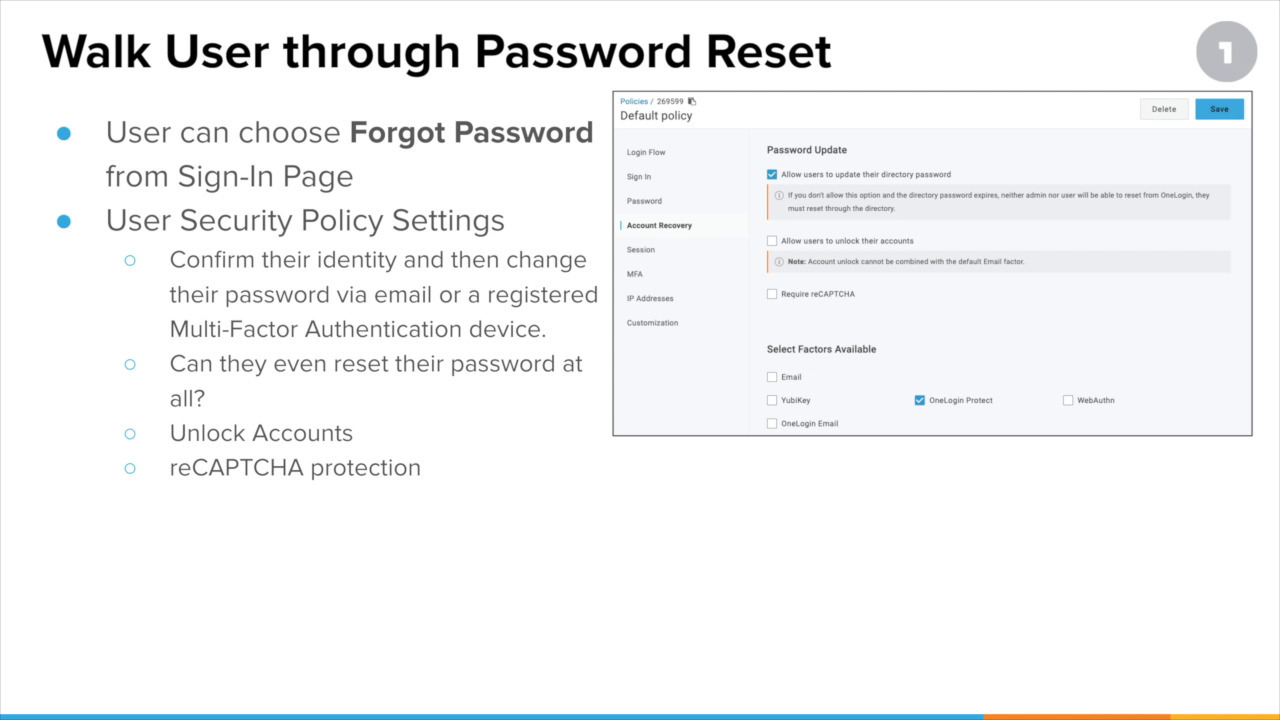The width and height of the screenshot is (1280, 720).
Task: Click the info icon in the directory password note
Action: click(779, 195)
